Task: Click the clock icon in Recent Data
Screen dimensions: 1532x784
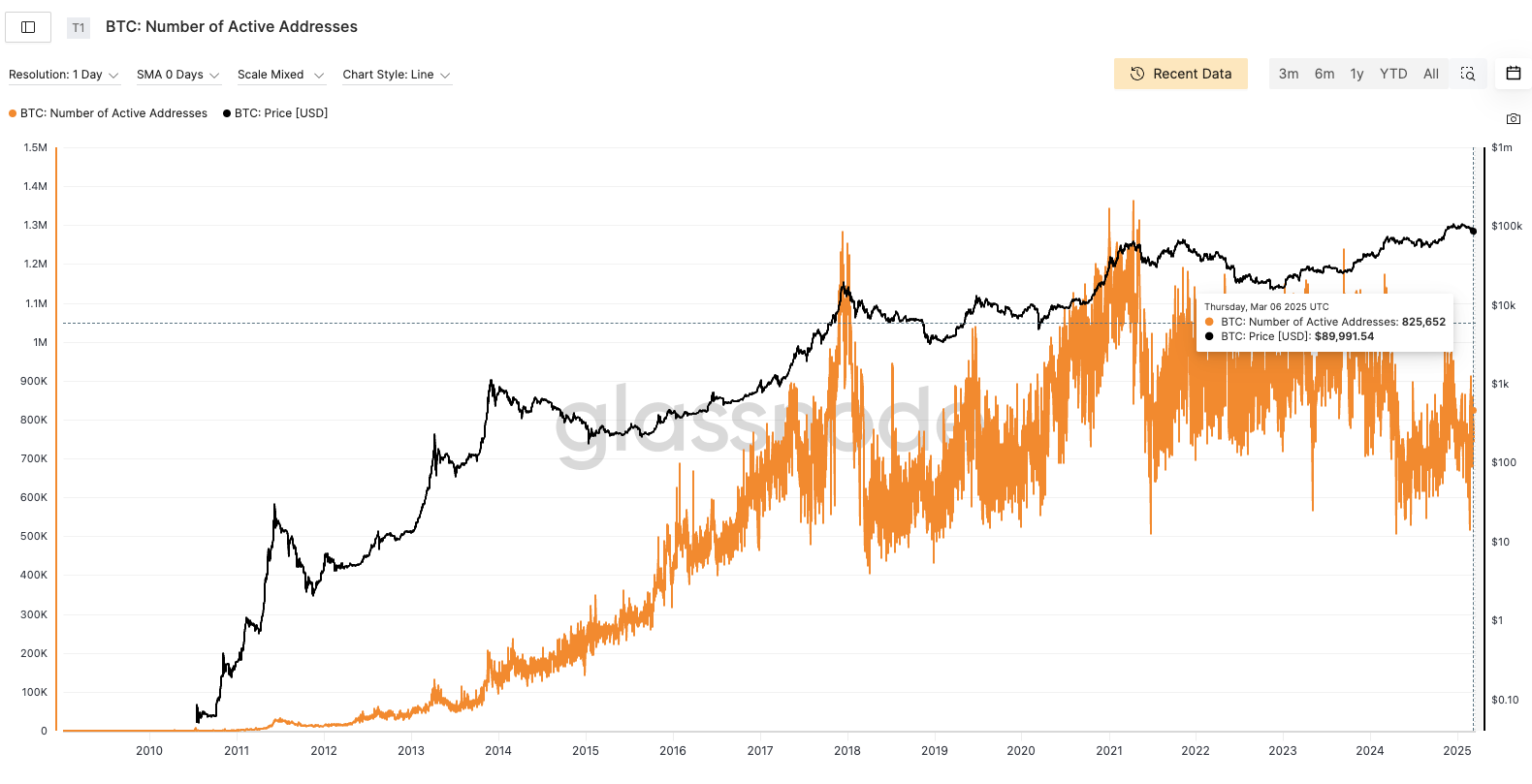Action: point(1137,74)
